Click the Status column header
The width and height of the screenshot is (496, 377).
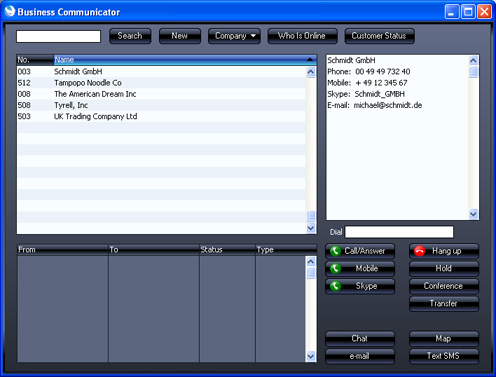point(227,249)
